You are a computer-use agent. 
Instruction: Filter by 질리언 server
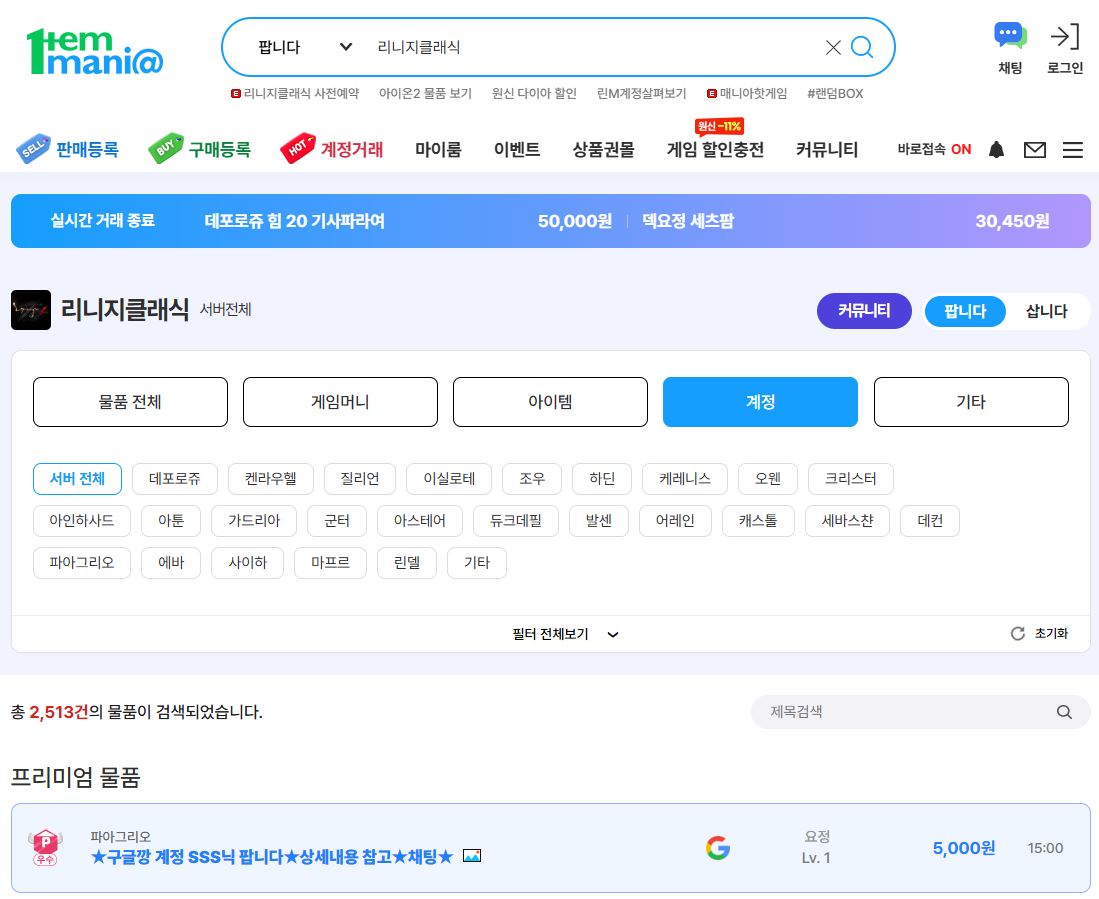pyautogui.click(x=360, y=479)
